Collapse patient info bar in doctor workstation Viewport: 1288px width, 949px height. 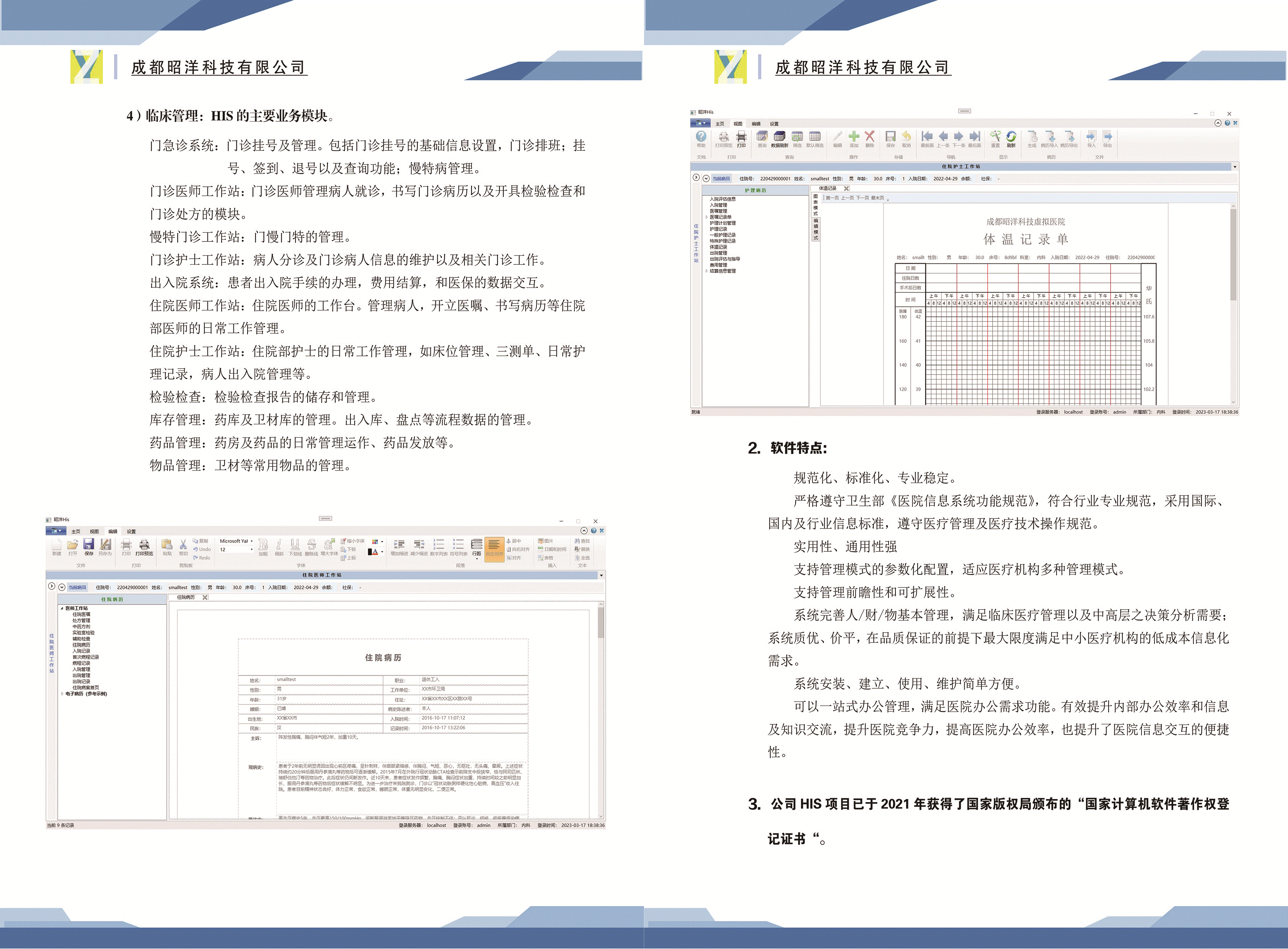(62, 587)
